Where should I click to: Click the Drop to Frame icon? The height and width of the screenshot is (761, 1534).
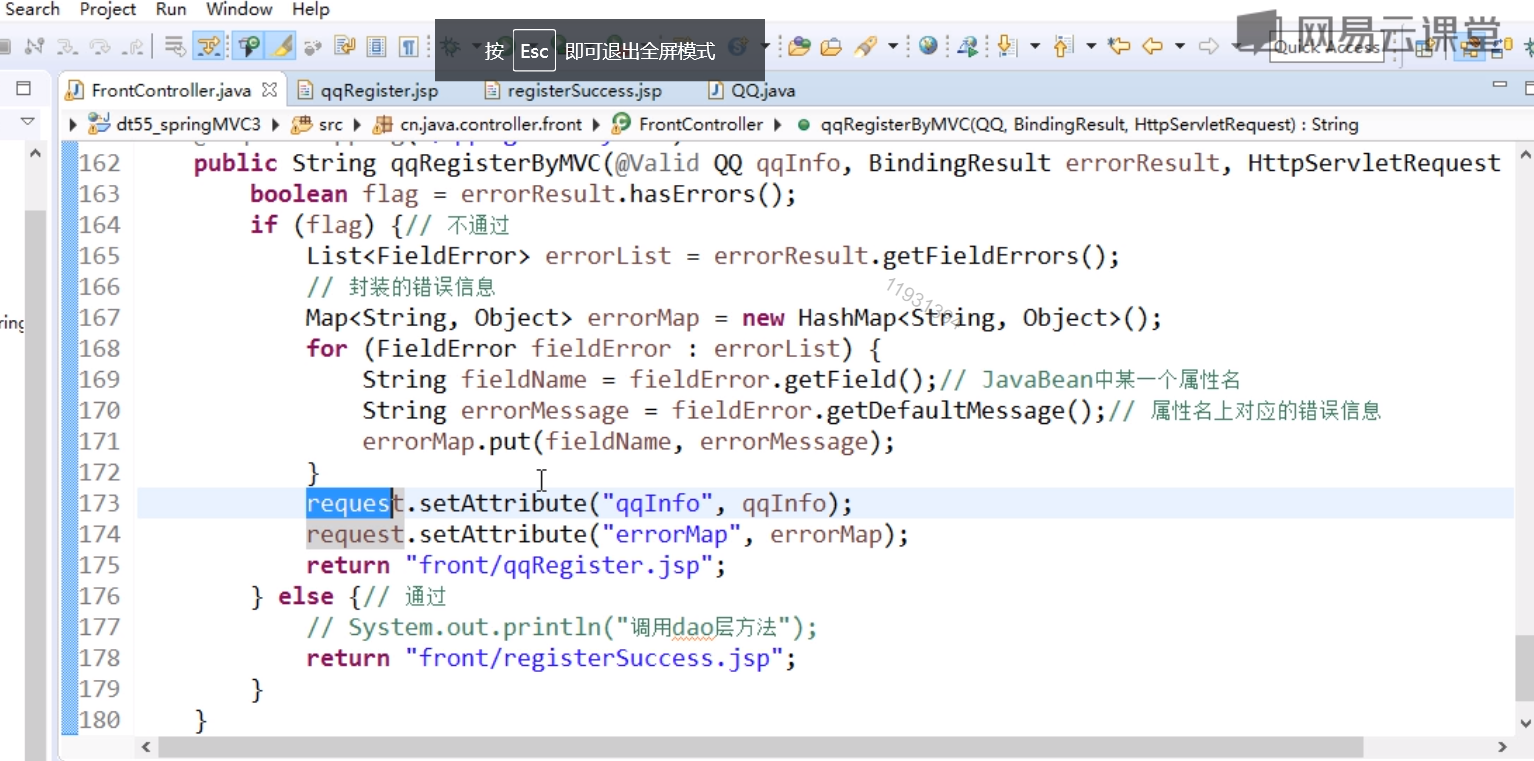(x=174, y=46)
